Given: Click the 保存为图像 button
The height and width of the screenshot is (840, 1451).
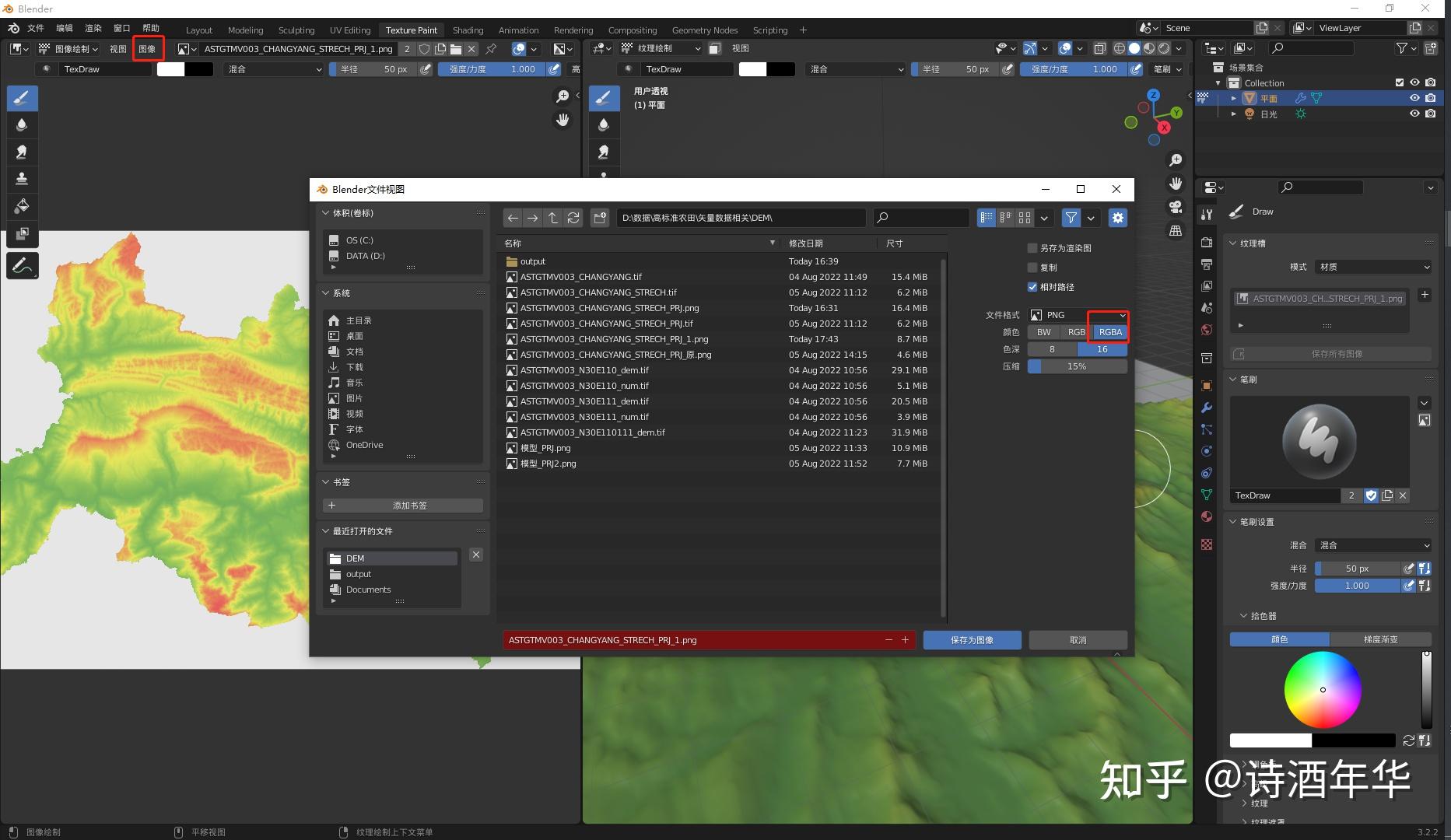Looking at the screenshot, I should (x=972, y=640).
